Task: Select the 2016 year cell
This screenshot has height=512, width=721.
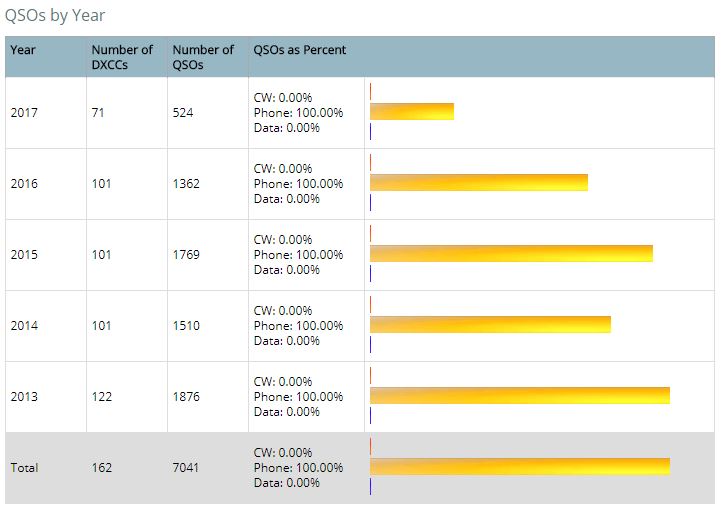Action: tap(25, 184)
